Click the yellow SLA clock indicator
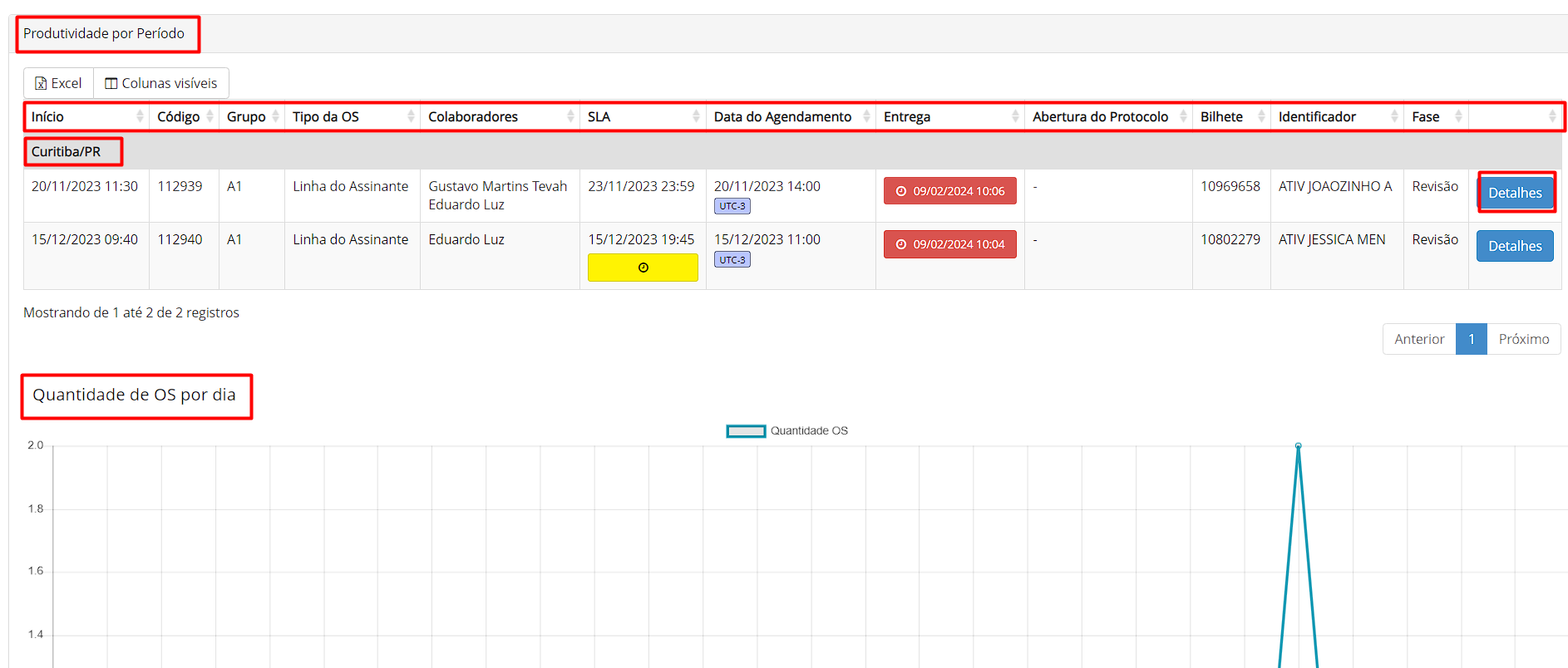1568x668 pixels. [643, 268]
